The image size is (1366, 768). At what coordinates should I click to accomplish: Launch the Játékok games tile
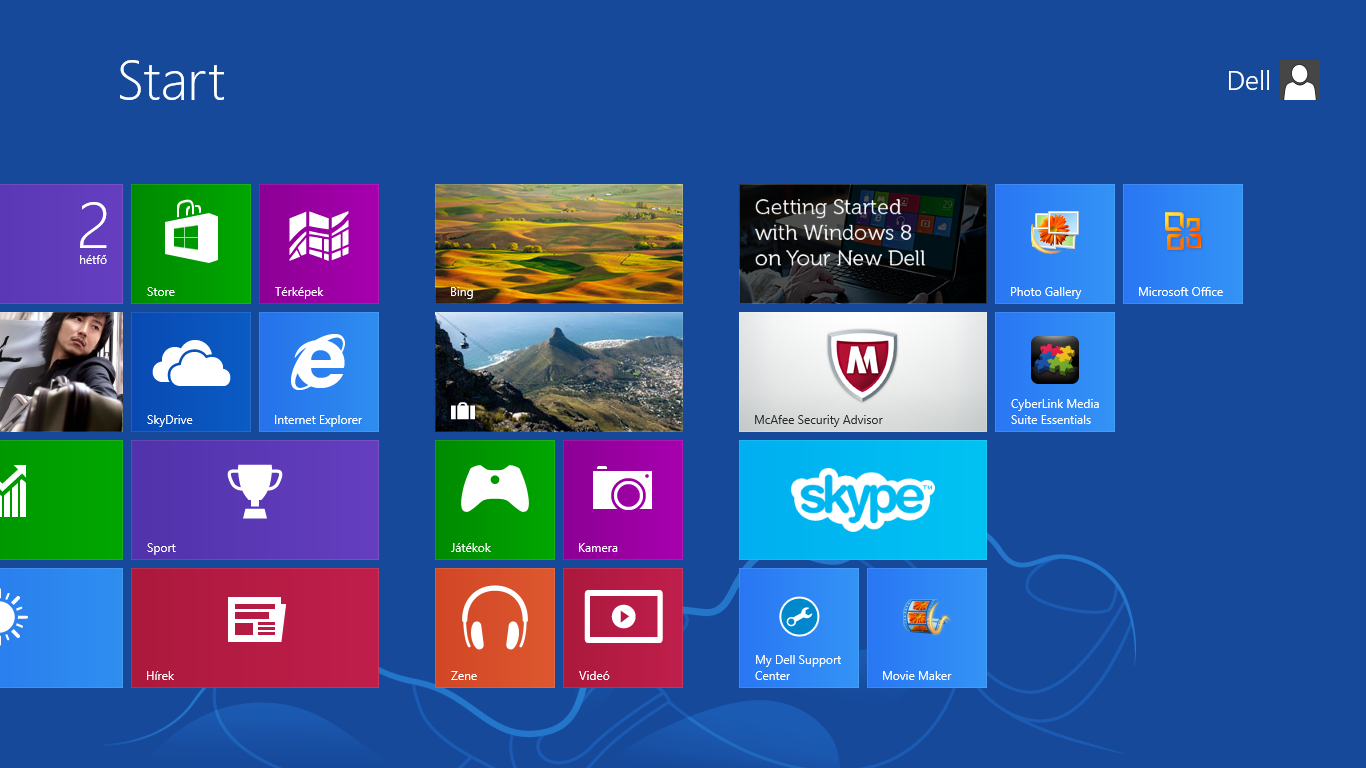pyautogui.click(x=495, y=500)
